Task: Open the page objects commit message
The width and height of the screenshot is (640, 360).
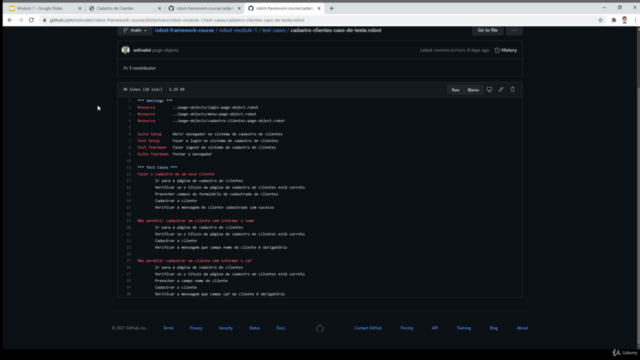Action: coord(165,50)
